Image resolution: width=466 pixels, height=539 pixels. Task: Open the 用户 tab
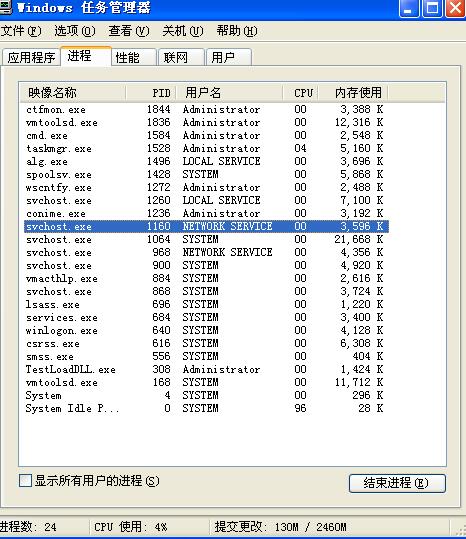click(229, 57)
